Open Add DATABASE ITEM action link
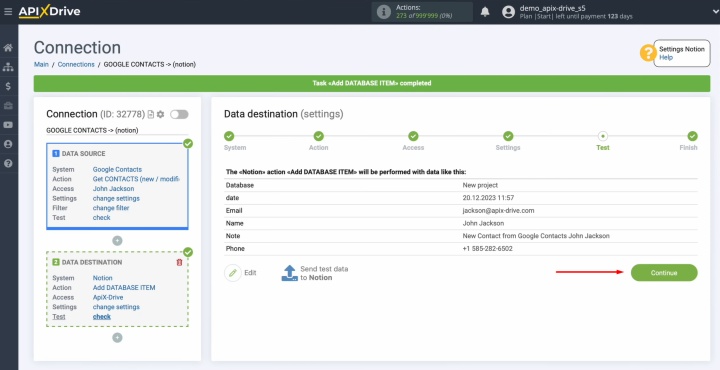 point(124,287)
